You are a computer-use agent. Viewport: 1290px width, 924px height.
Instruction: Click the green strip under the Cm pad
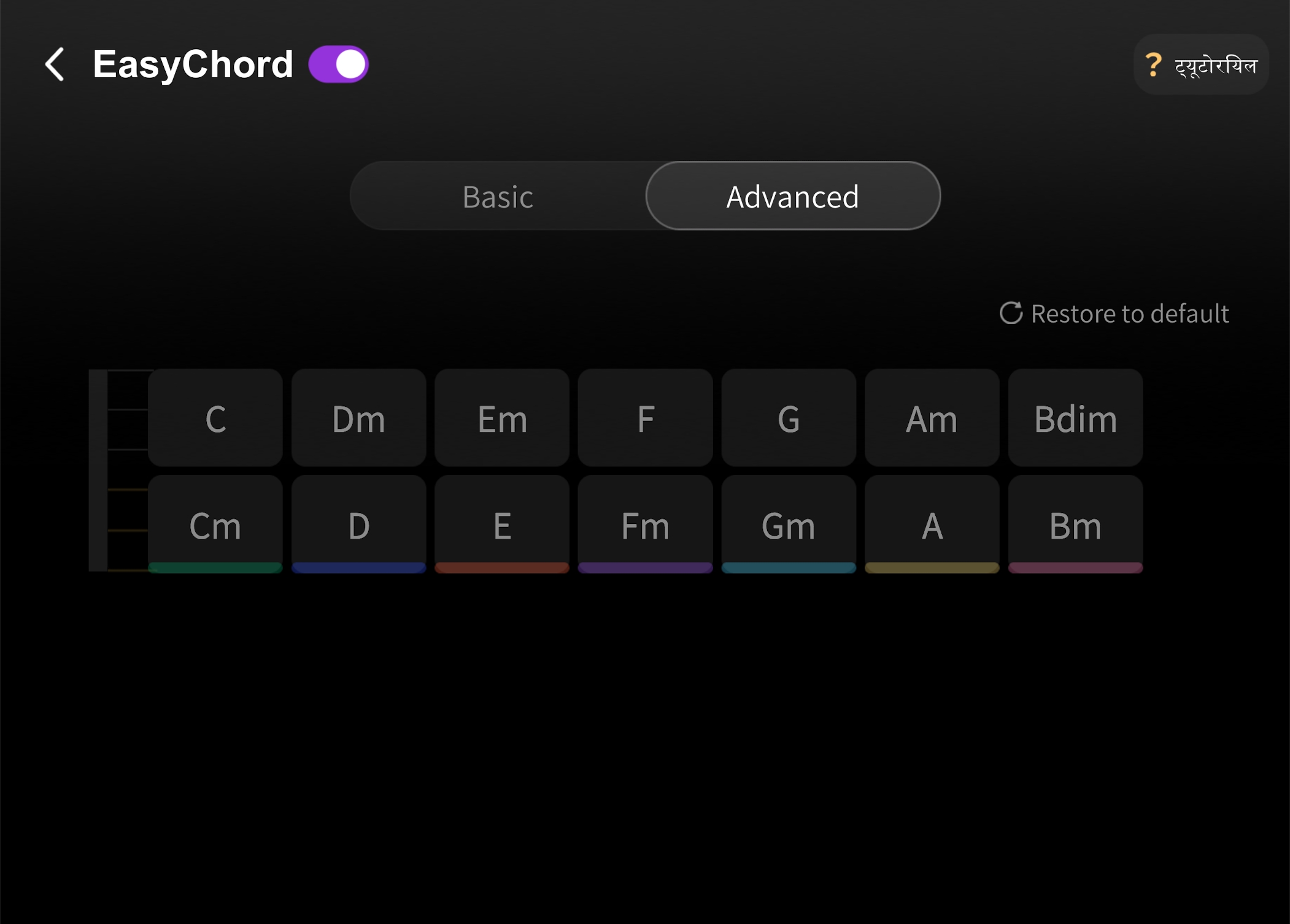[215, 568]
